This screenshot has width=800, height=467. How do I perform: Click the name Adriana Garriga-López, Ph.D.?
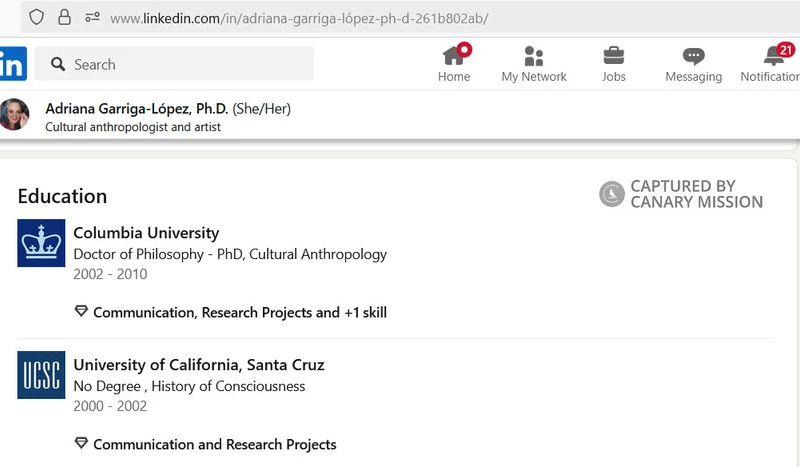[x=137, y=109]
